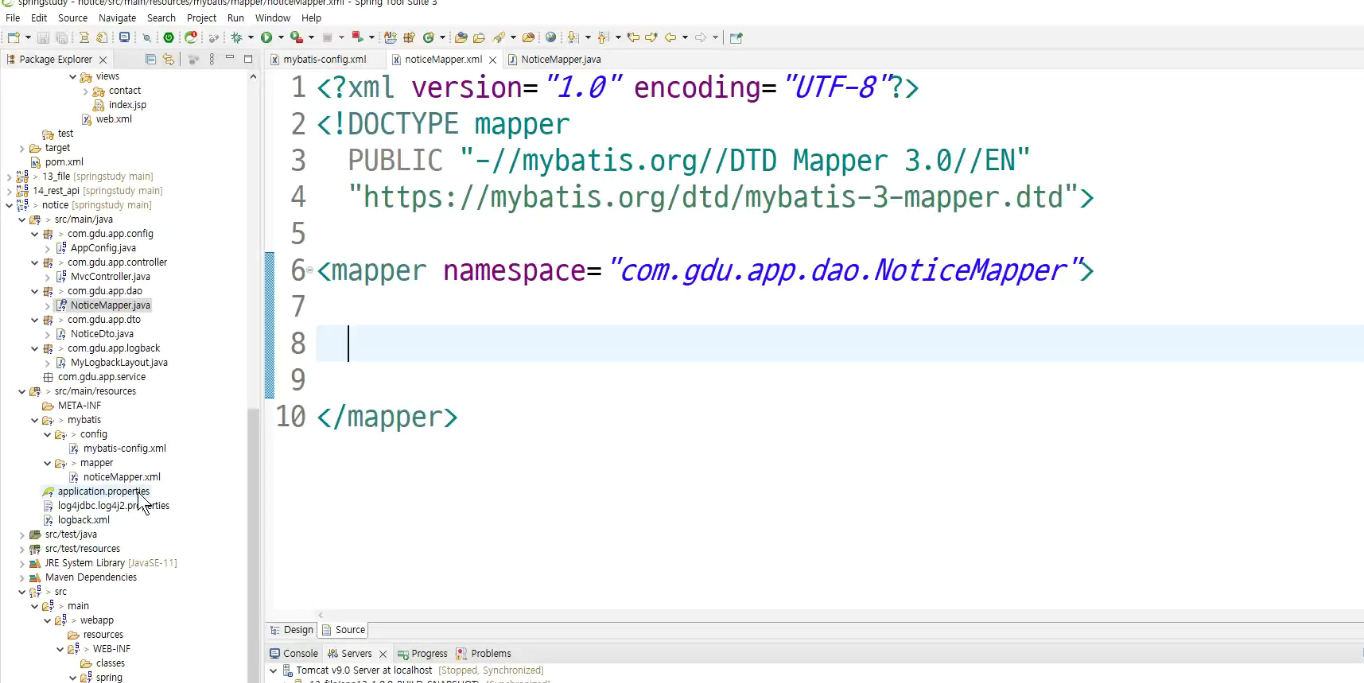Switch to the Source tab of XML editor
Screen dimensions: 1364x683
[343, 630]
